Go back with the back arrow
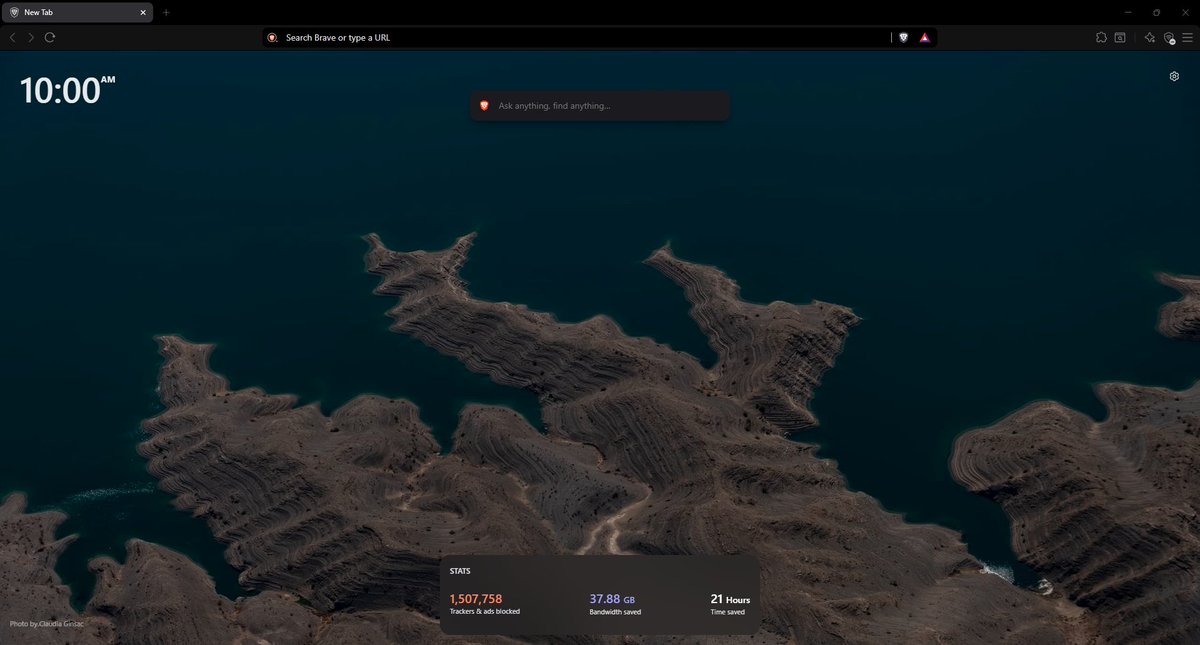The height and width of the screenshot is (645, 1200). pyautogui.click(x=12, y=37)
